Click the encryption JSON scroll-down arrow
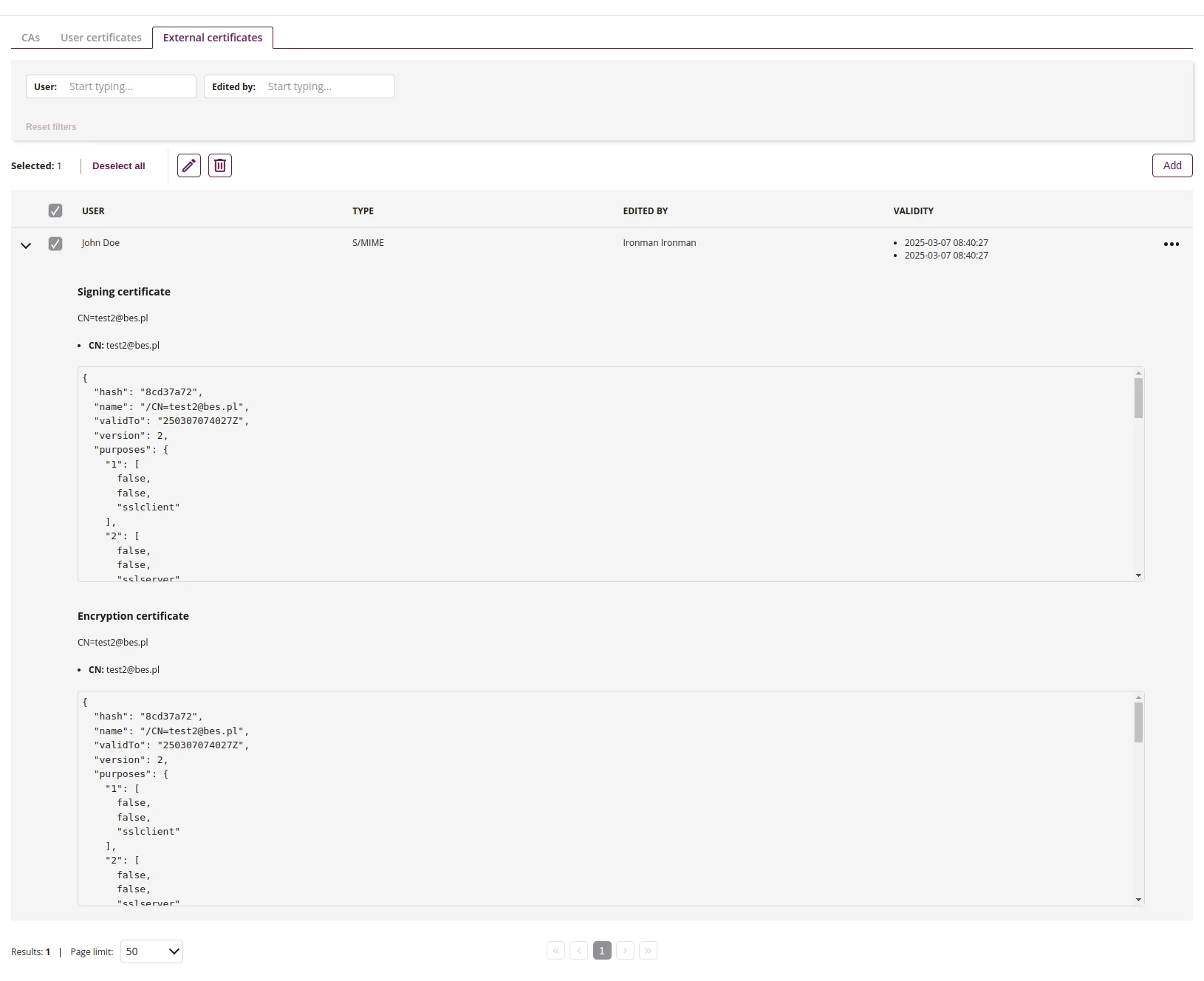 point(1138,900)
